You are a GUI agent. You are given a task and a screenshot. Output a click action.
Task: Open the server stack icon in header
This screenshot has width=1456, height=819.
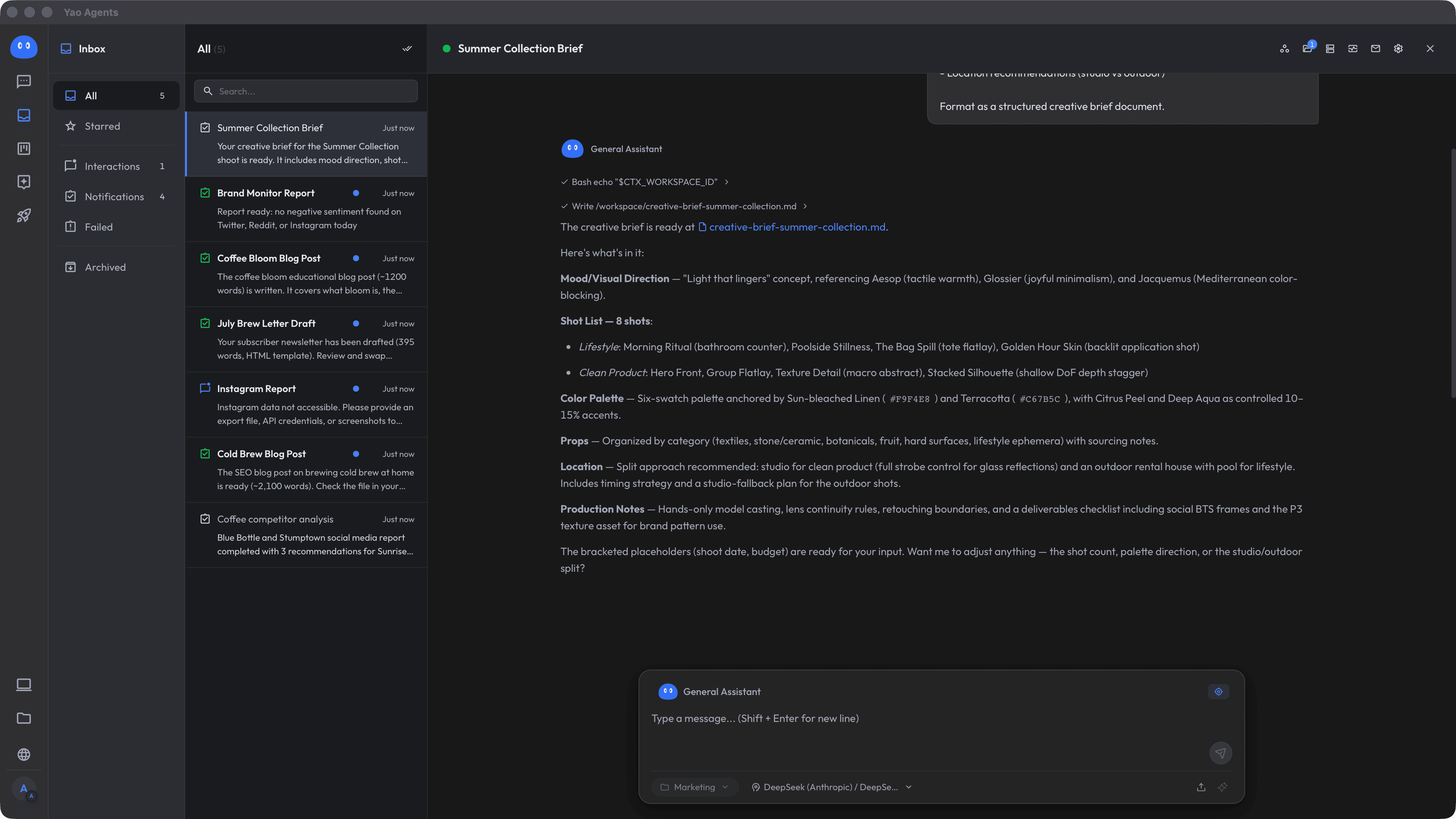click(1330, 49)
